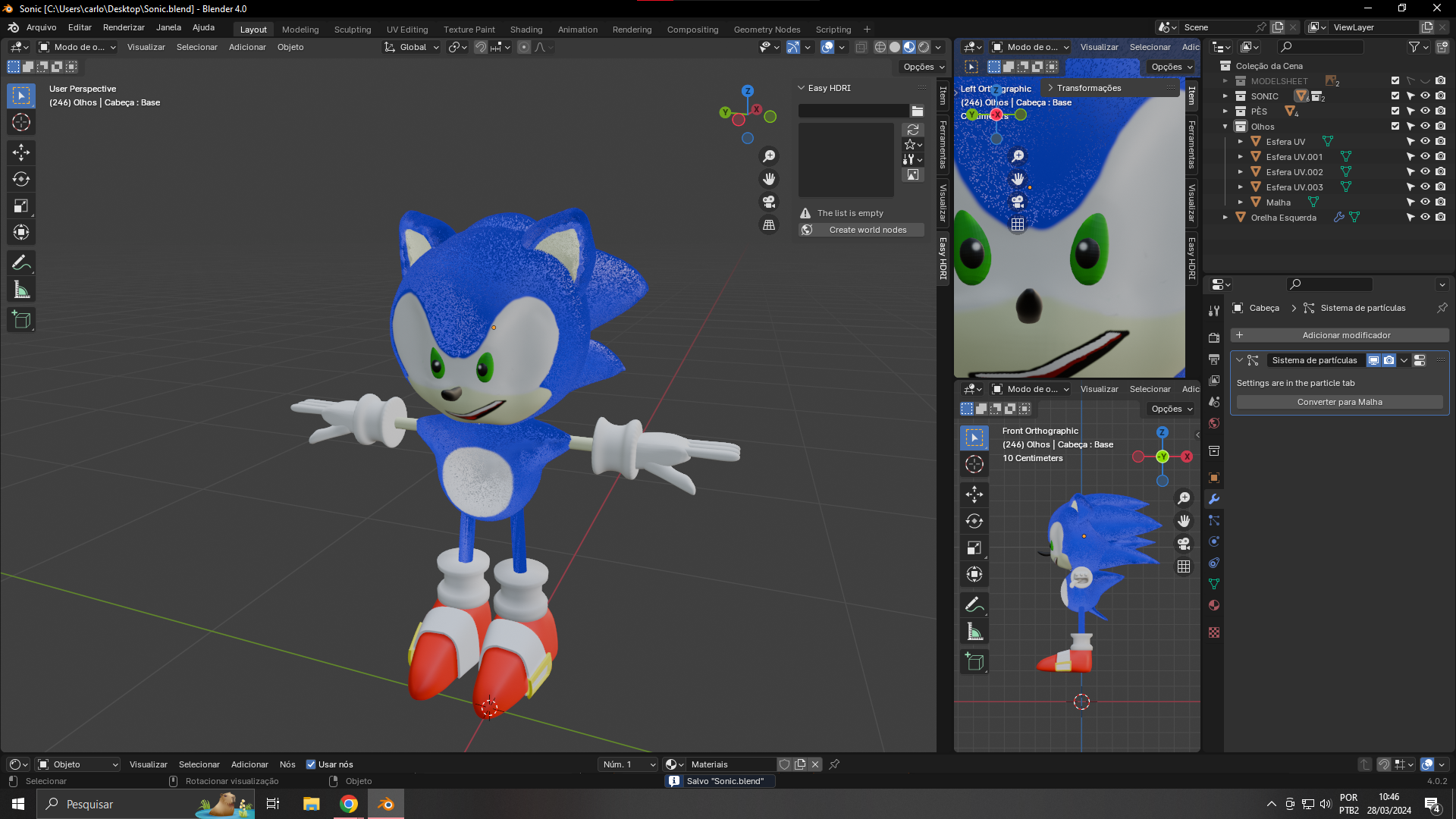The height and width of the screenshot is (819, 1456).
Task: Select the Annotate pencil tool
Action: (21, 263)
